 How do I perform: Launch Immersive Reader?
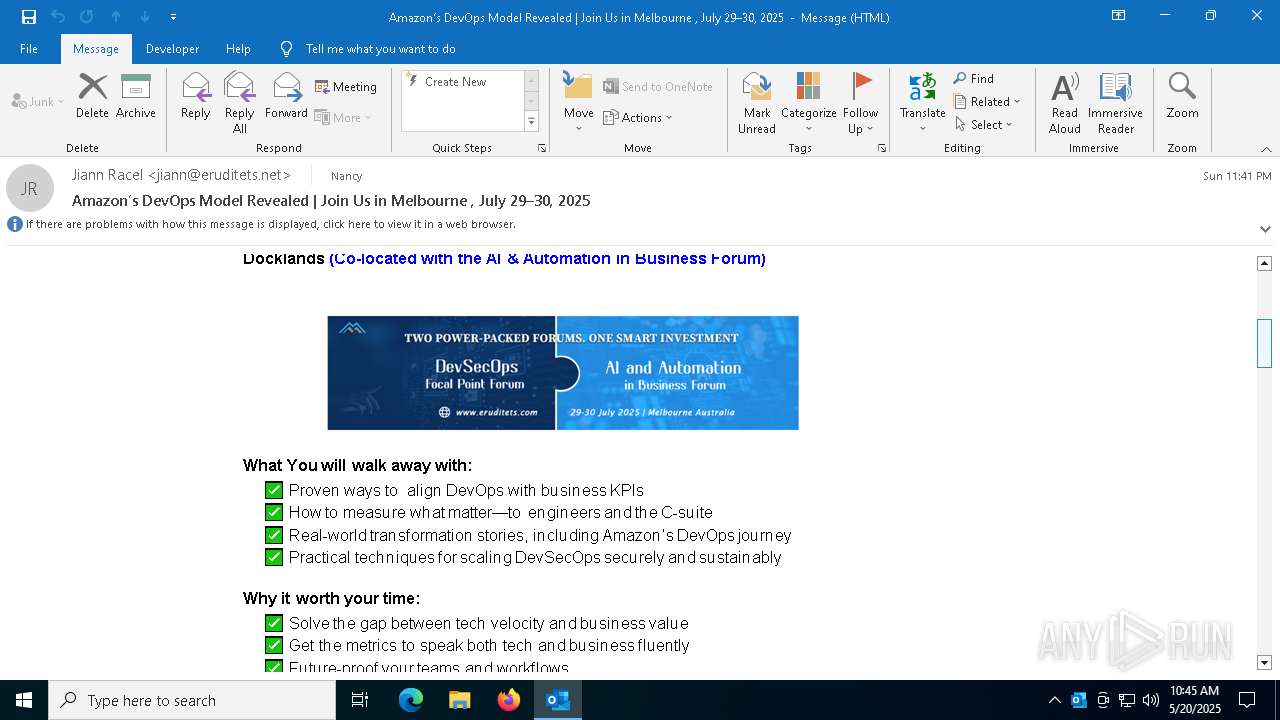tap(1115, 103)
